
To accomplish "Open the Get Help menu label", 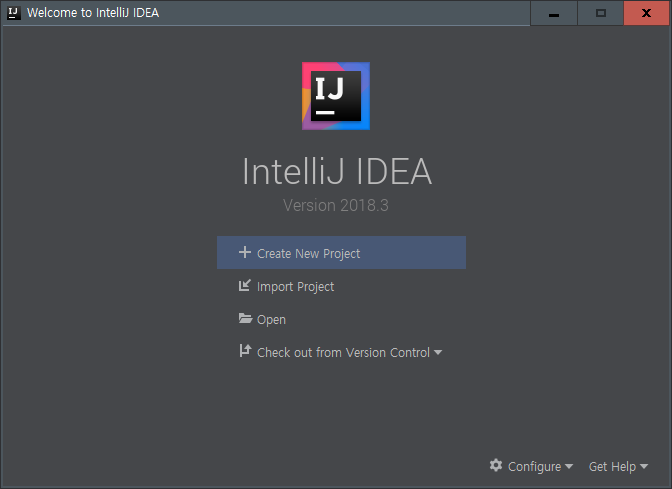I will click(x=612, y=467).
